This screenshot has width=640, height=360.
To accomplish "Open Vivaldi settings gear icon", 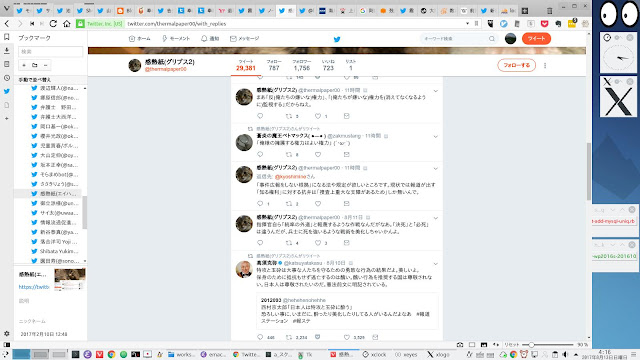I will pos(7,333).
